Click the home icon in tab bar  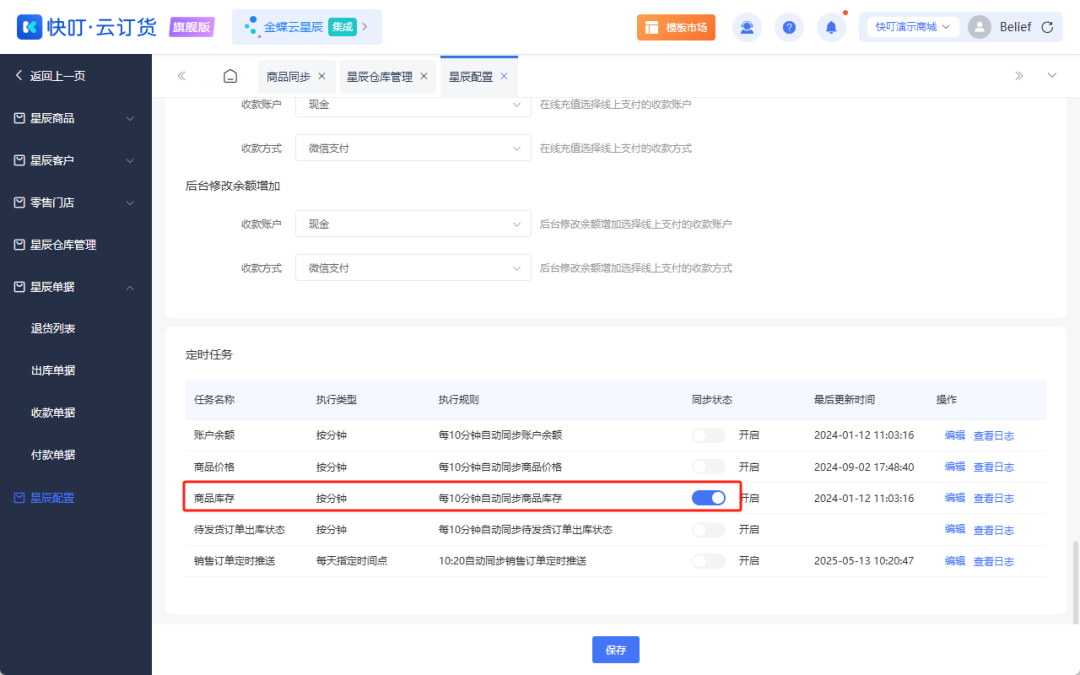click(230, 76)
